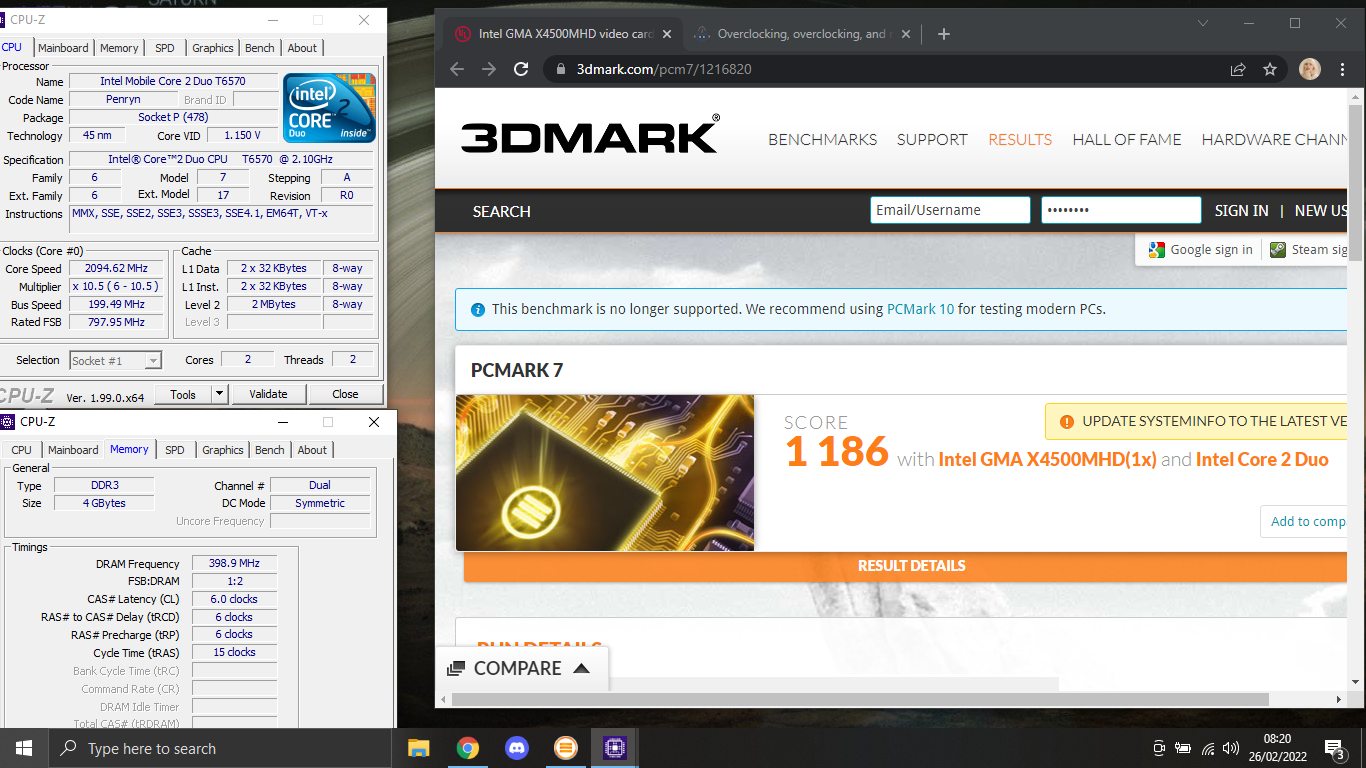Image resolution: width=1366 pixels, height=768 pixels.
Task: Open BENCHMARKS menu on 3DMark
Action: coord(823,140)
